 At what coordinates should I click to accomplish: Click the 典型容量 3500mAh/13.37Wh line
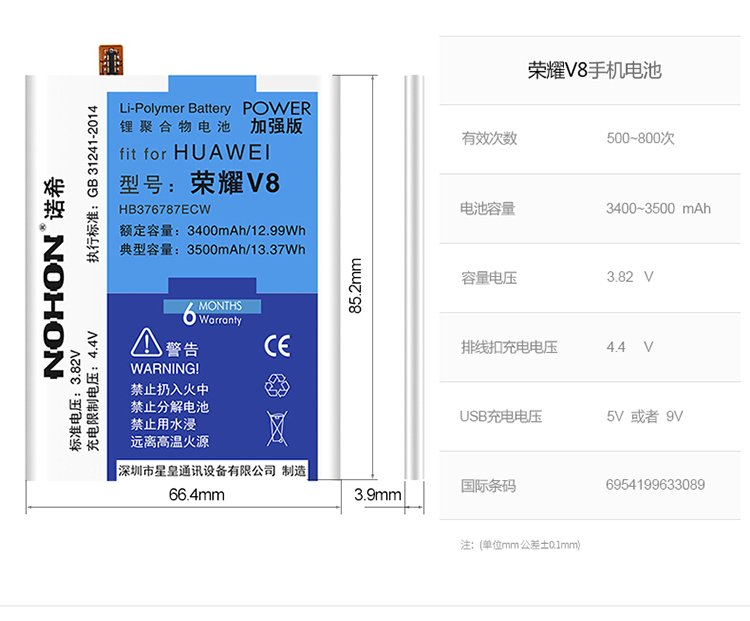point(212,249)
